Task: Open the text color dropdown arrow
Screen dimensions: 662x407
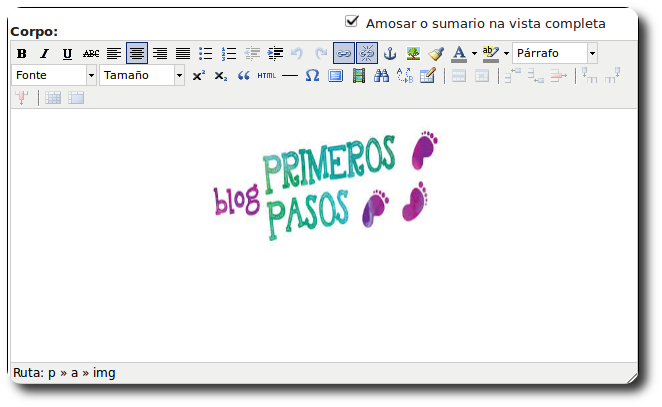Action: pyautogui.click(x=473, y=54)
